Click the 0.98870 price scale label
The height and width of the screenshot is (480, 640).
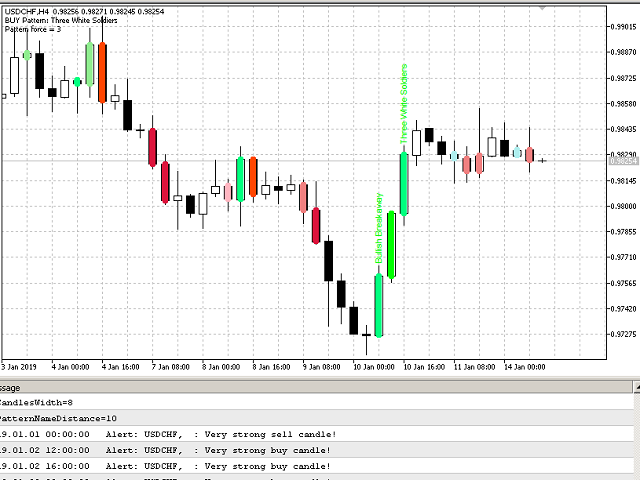[623, 52]
